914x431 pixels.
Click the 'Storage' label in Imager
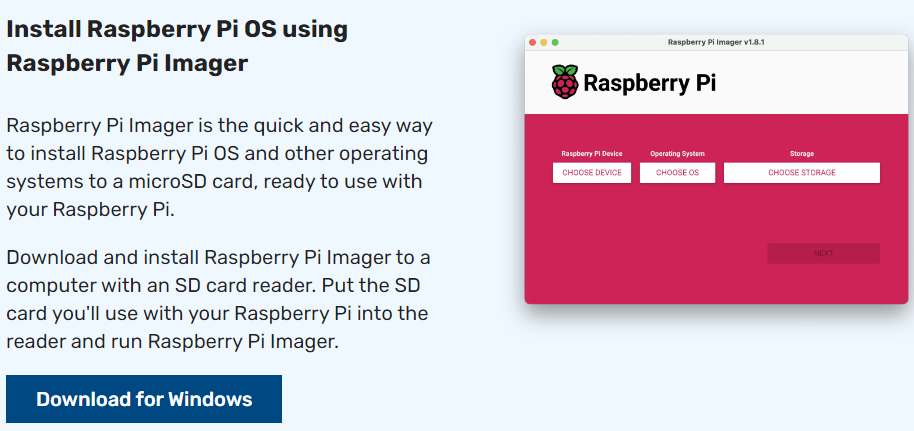[802, 154]
